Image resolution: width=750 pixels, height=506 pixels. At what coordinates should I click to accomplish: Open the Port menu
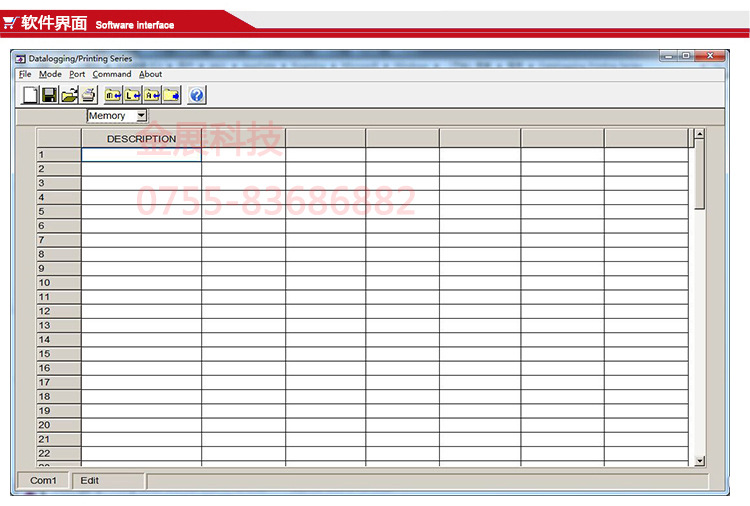(x=77, y=74)
